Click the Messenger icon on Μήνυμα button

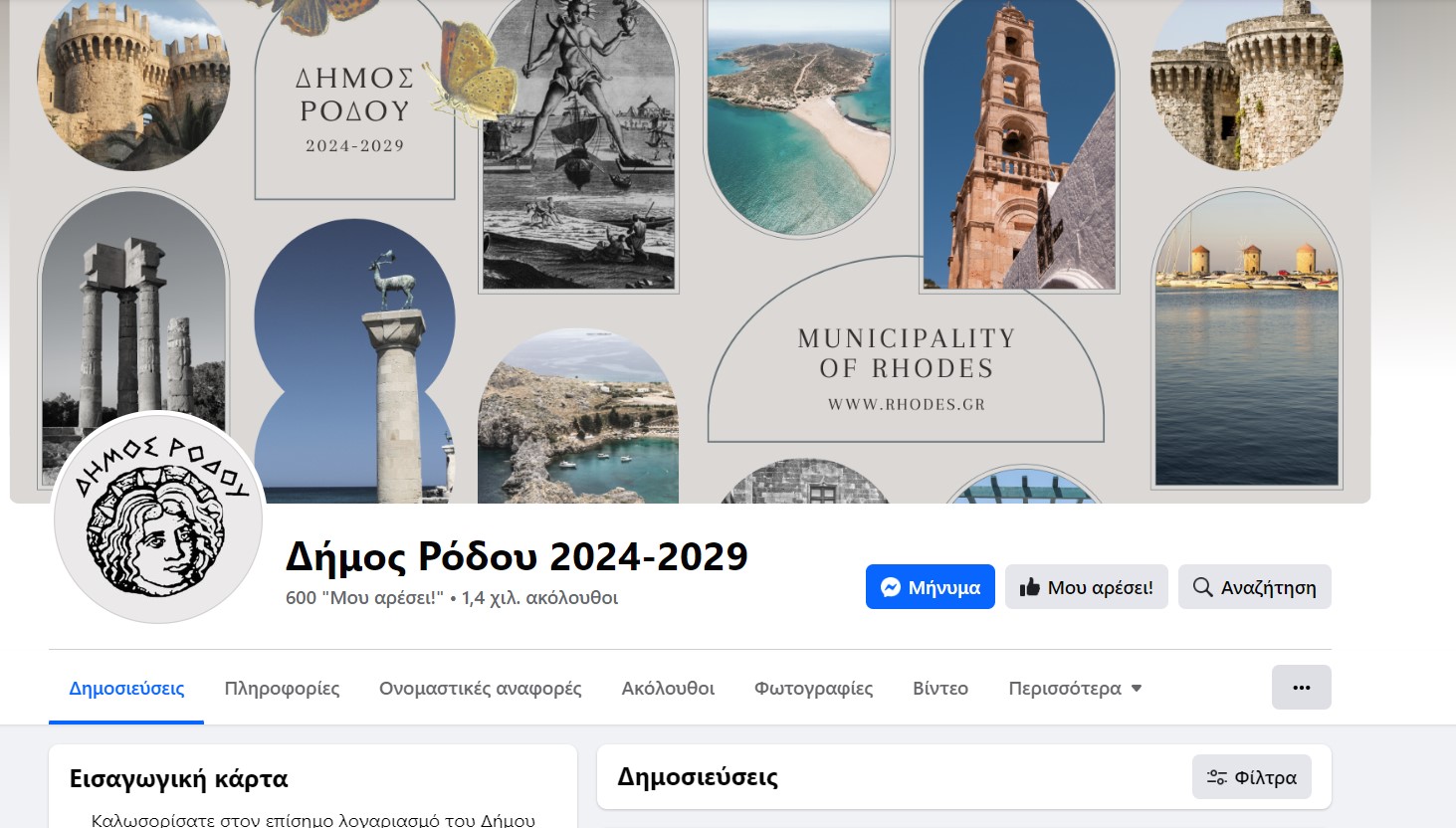pos(892,587)
